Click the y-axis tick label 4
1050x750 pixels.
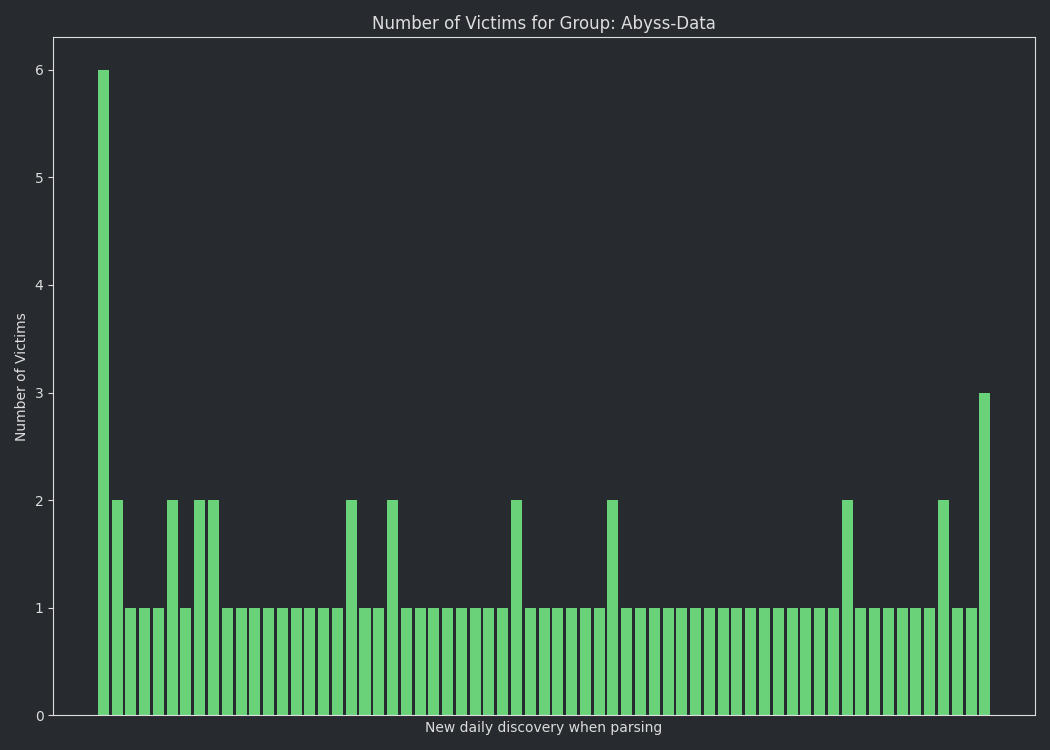point(40,286)
